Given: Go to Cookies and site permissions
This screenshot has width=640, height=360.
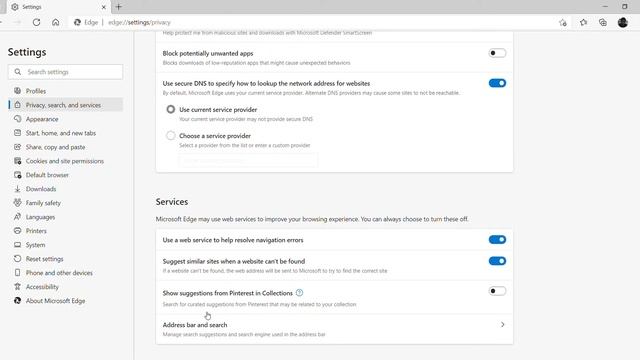Looking at the screenshot, I should click(x=65, y=161).
